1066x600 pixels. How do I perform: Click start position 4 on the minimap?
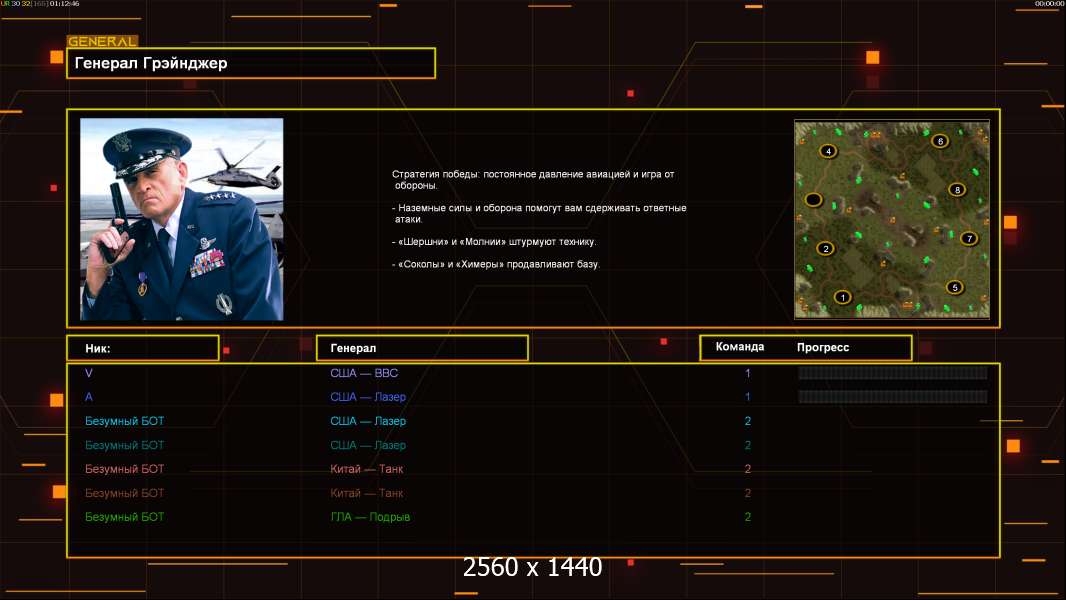827,151
